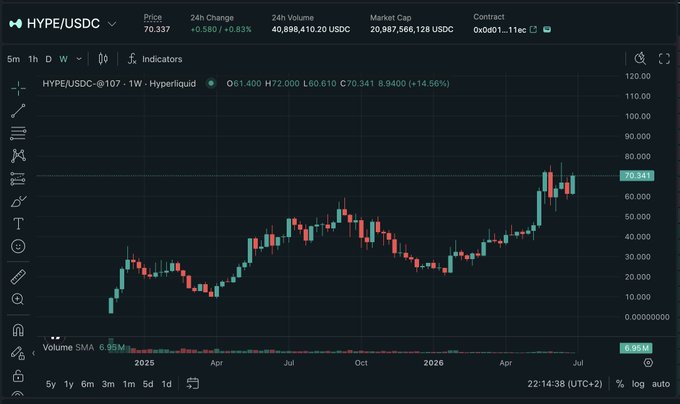Open chart settings gear near time axis
This screenshot has height=404, width=680.
coord(648,362)
